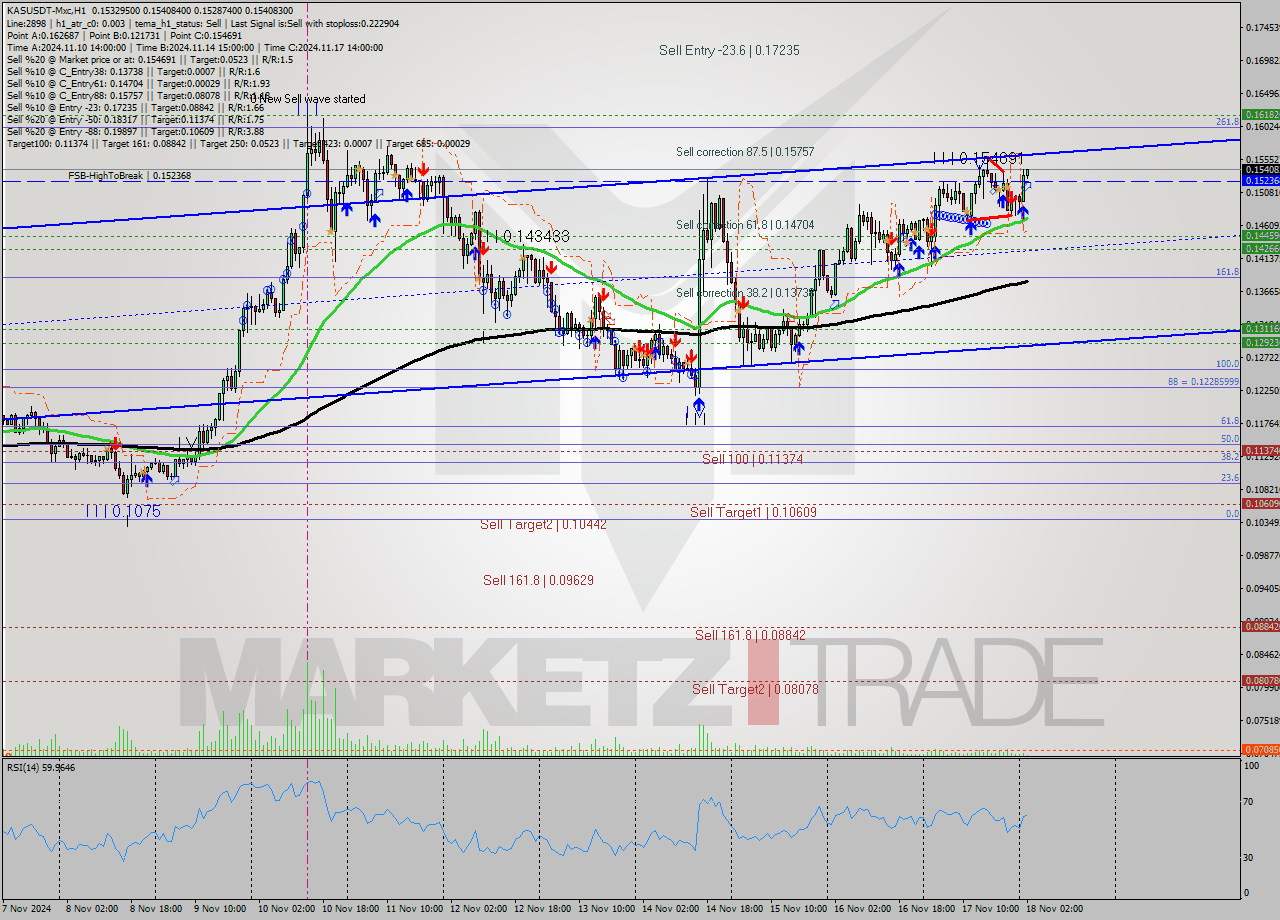Image resolution: width=1280 pixels, height=920 pixels.
Task: Click the 'Sell Target2 | 0.08078' label
Action: [755, 689]
